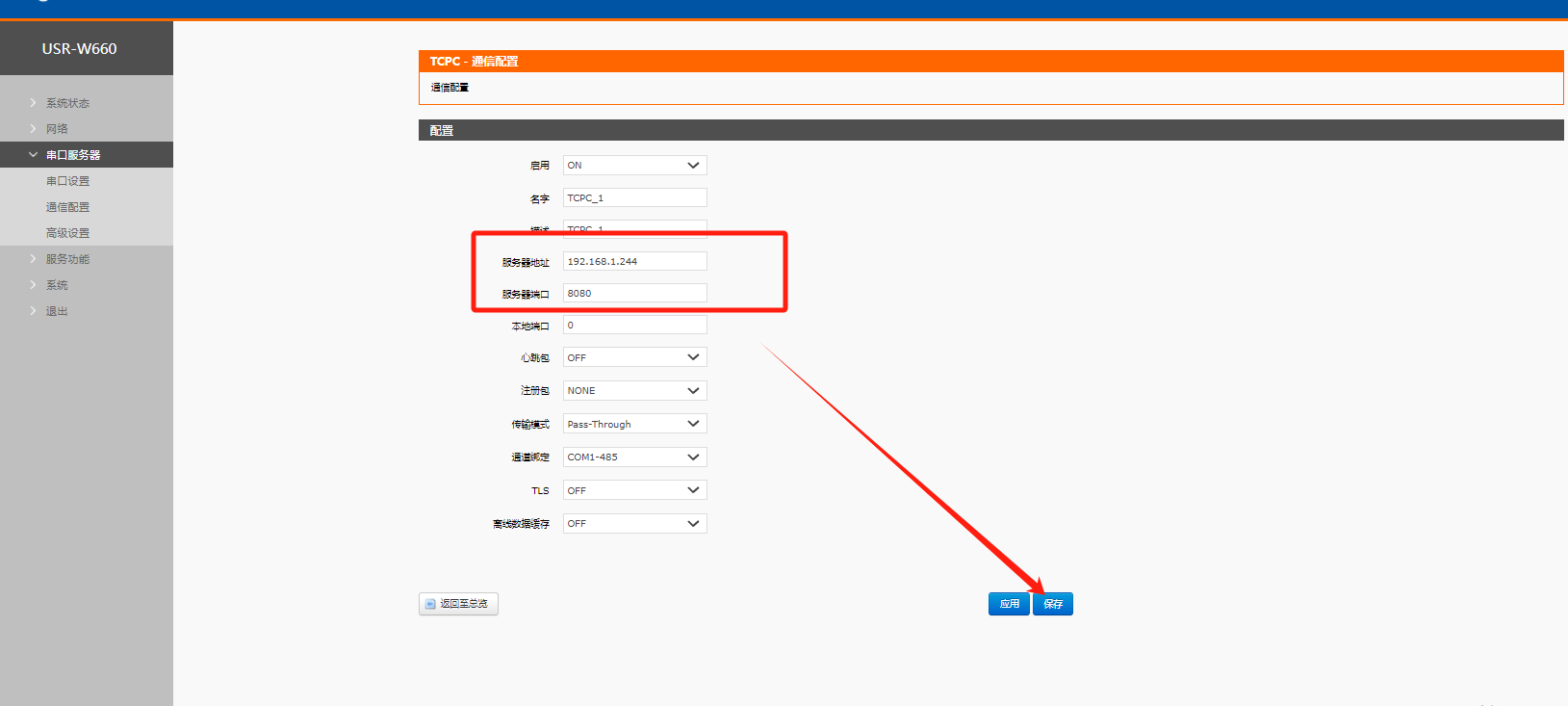This screenshot has width=1568, height=706.
Task: Click the 服务器地址 input field
Action: pyautogui.click(x=634, y=261)
